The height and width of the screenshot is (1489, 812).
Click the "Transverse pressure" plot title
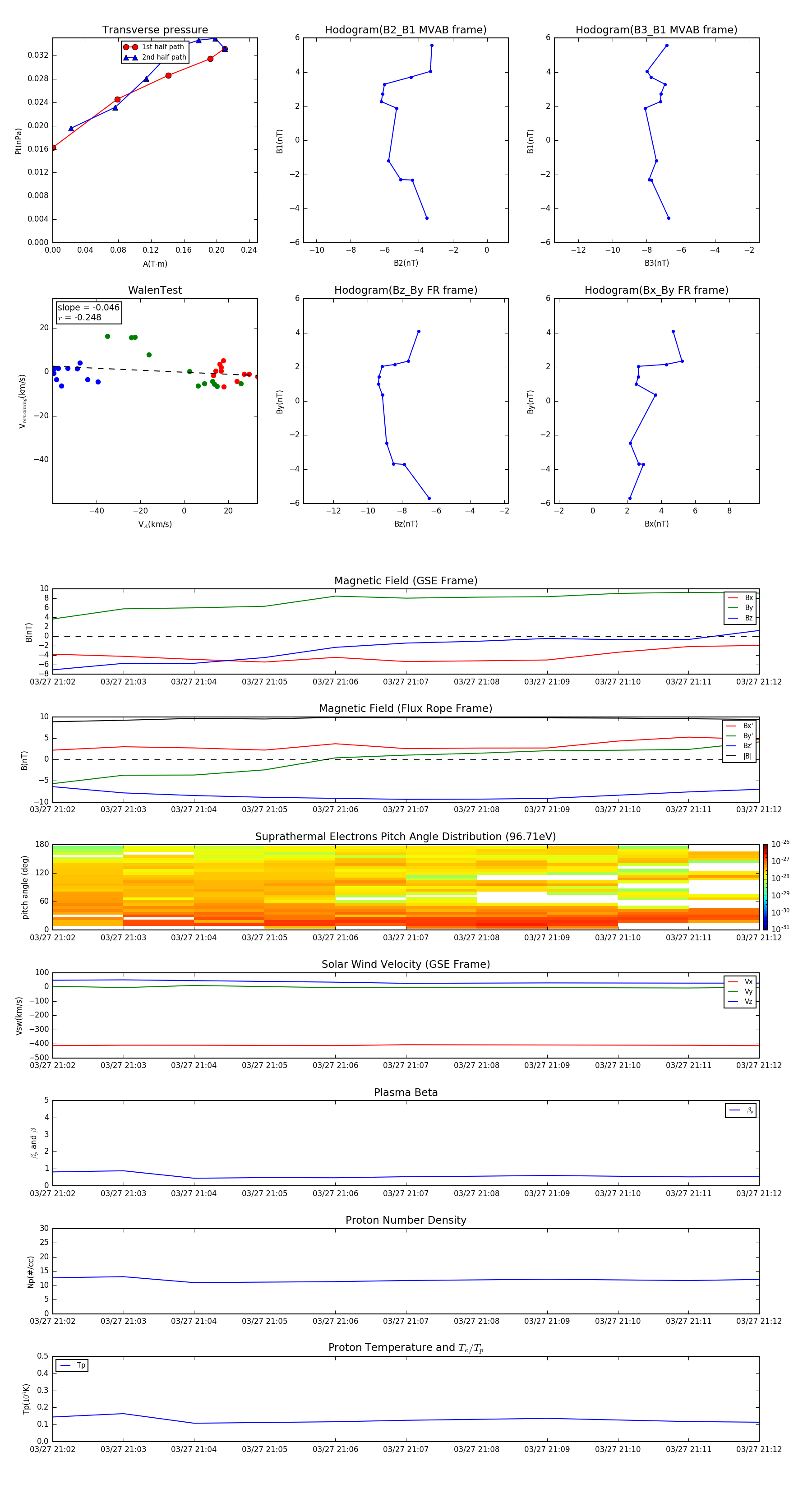pyautogui.click(x=155, y=30)
